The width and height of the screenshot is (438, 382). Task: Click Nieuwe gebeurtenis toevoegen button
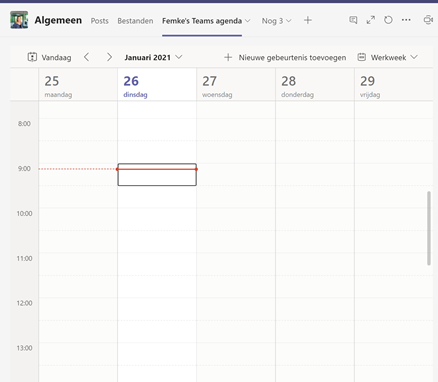[285, 57]
